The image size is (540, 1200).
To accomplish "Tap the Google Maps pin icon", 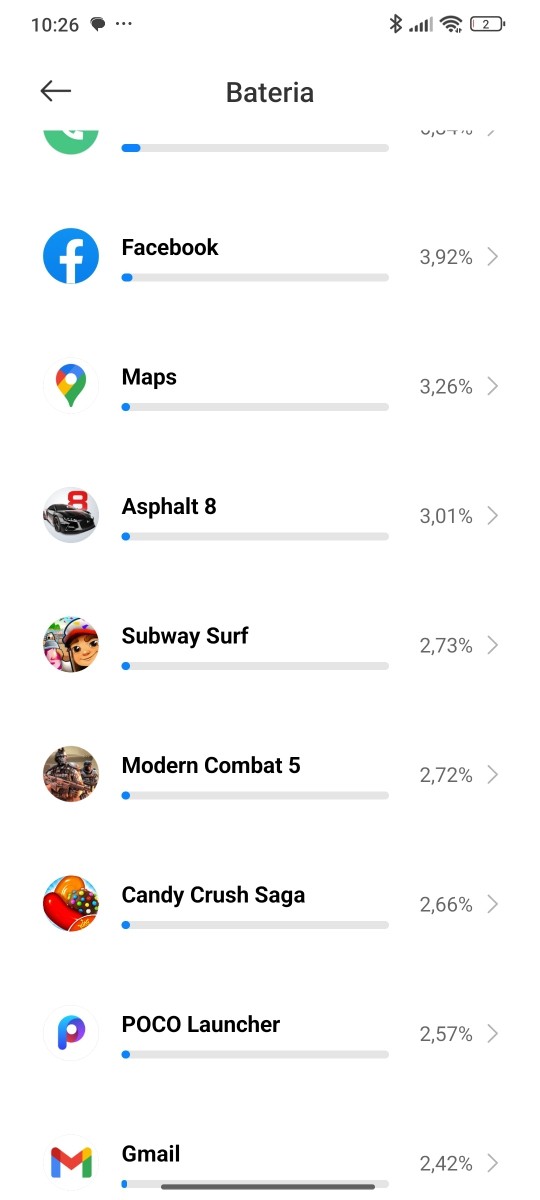I will tap(71, 386).
